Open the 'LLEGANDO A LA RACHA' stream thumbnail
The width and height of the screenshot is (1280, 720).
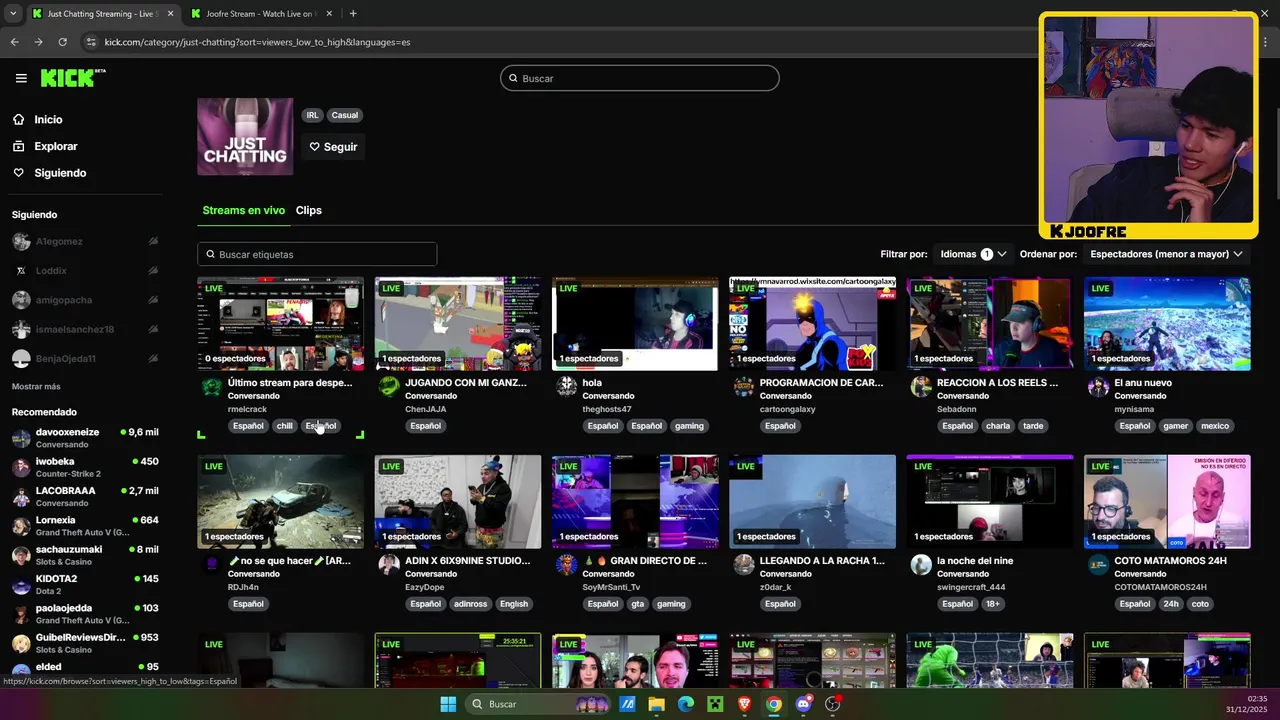[812, 502]
